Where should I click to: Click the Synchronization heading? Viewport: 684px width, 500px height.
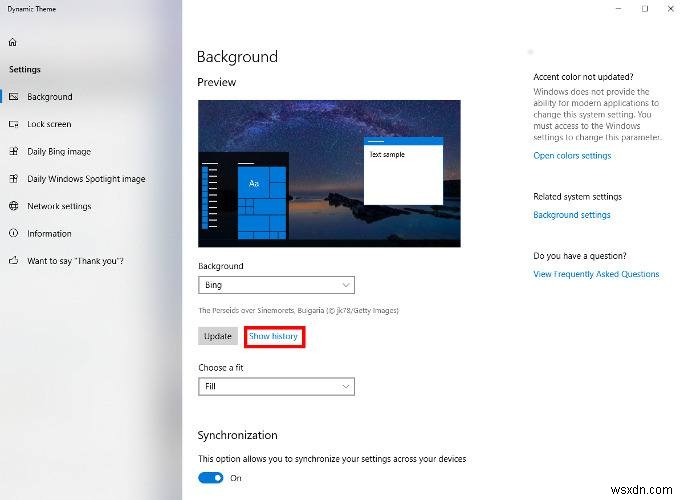point(237,435)
